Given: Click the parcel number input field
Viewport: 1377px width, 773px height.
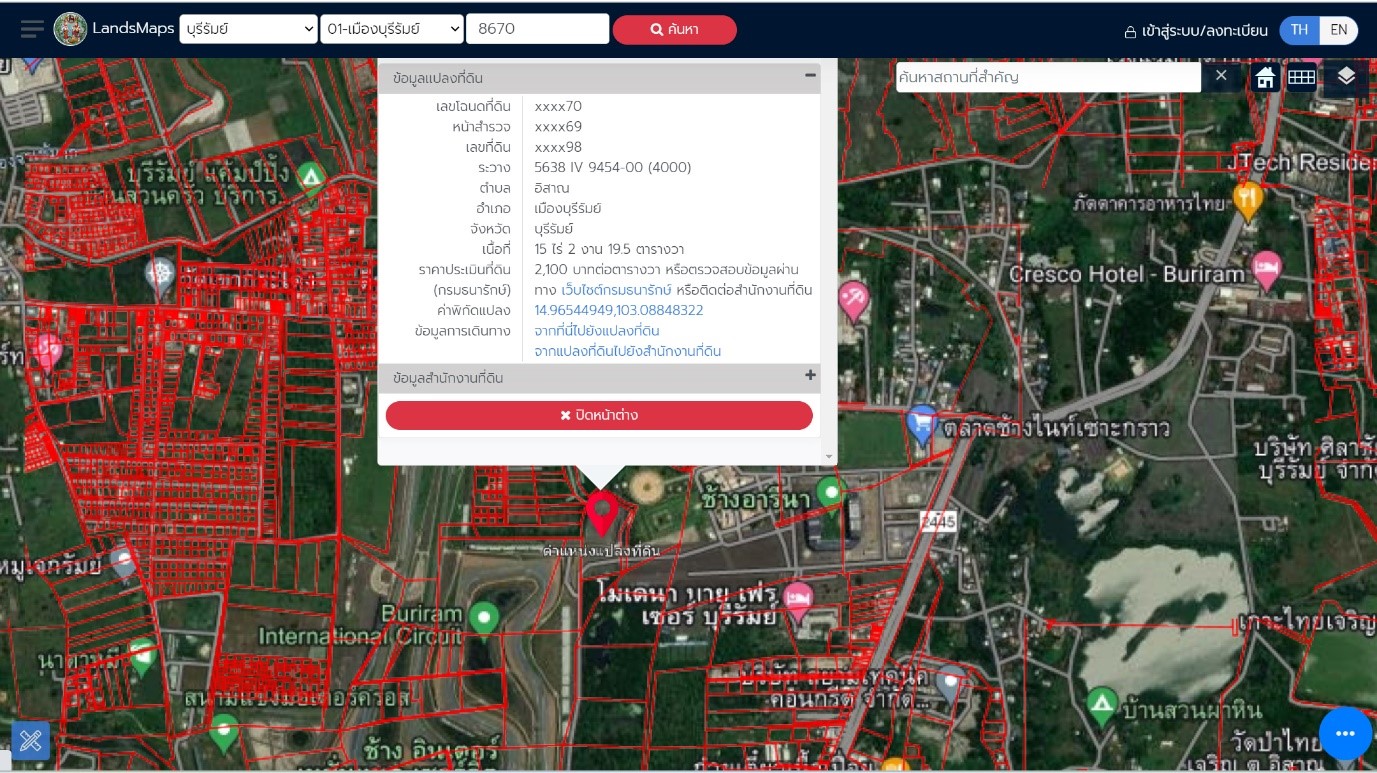Looking at the screenshot, I should click(x=537, y=29).
